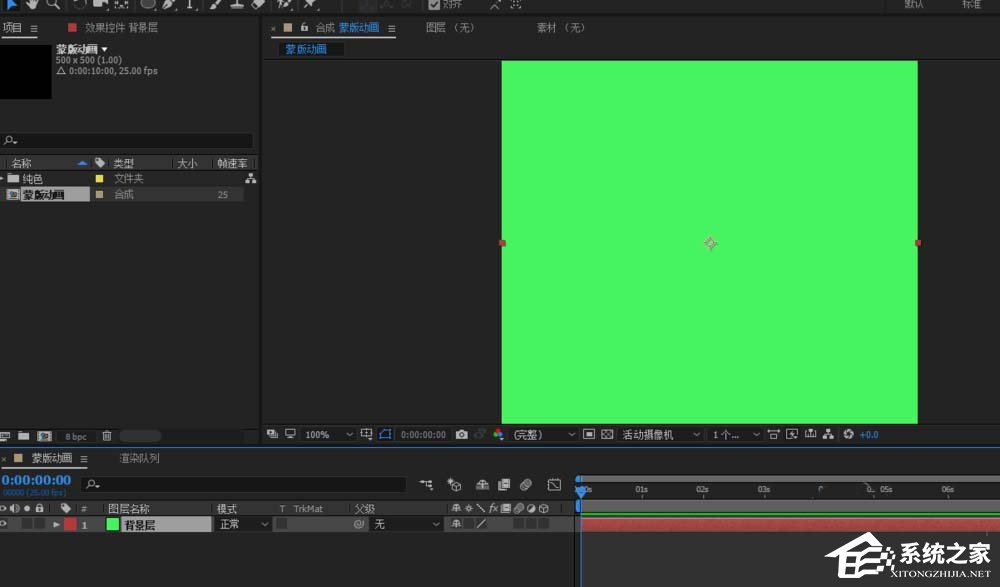Hide the 背景层 layer with the eye toggle
The width and height of the screenshot is (1000, 587).
(x=4, y=524)
